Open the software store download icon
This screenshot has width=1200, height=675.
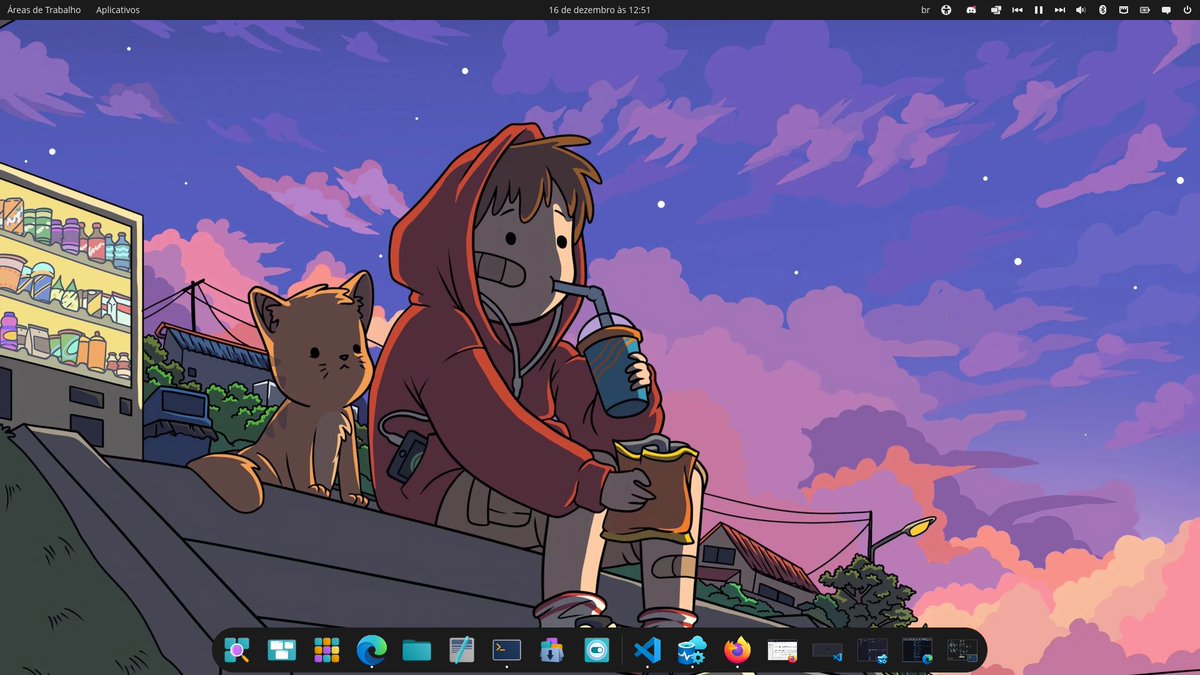(x=551, y=651)
